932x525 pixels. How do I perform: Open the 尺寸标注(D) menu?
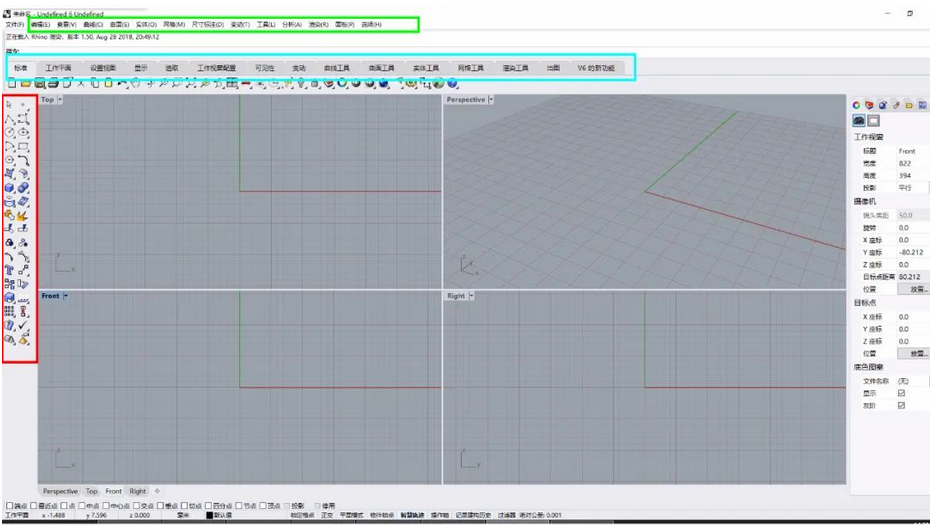[x=207, y=25]
